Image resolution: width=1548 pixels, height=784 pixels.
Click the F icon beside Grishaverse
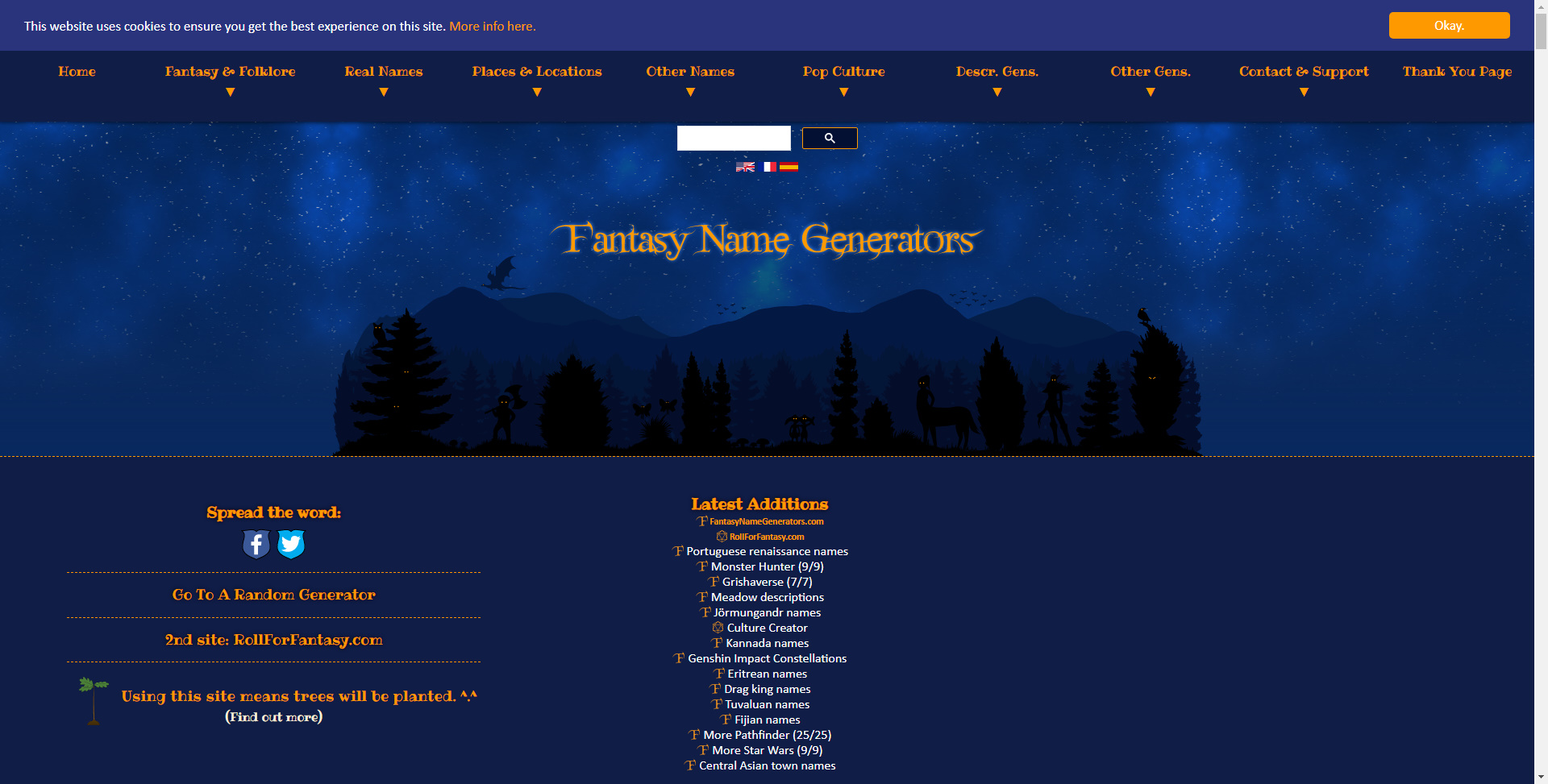(x=714, y=582)
